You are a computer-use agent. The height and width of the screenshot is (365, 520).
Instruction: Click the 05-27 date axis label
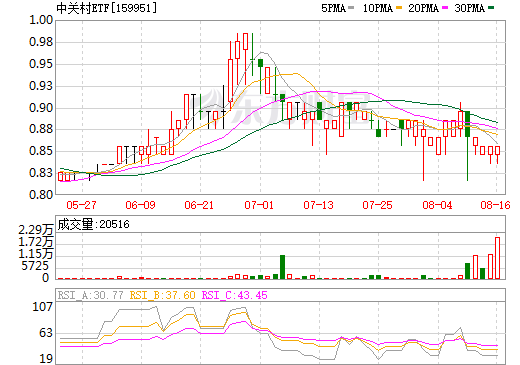coord(82,205)
